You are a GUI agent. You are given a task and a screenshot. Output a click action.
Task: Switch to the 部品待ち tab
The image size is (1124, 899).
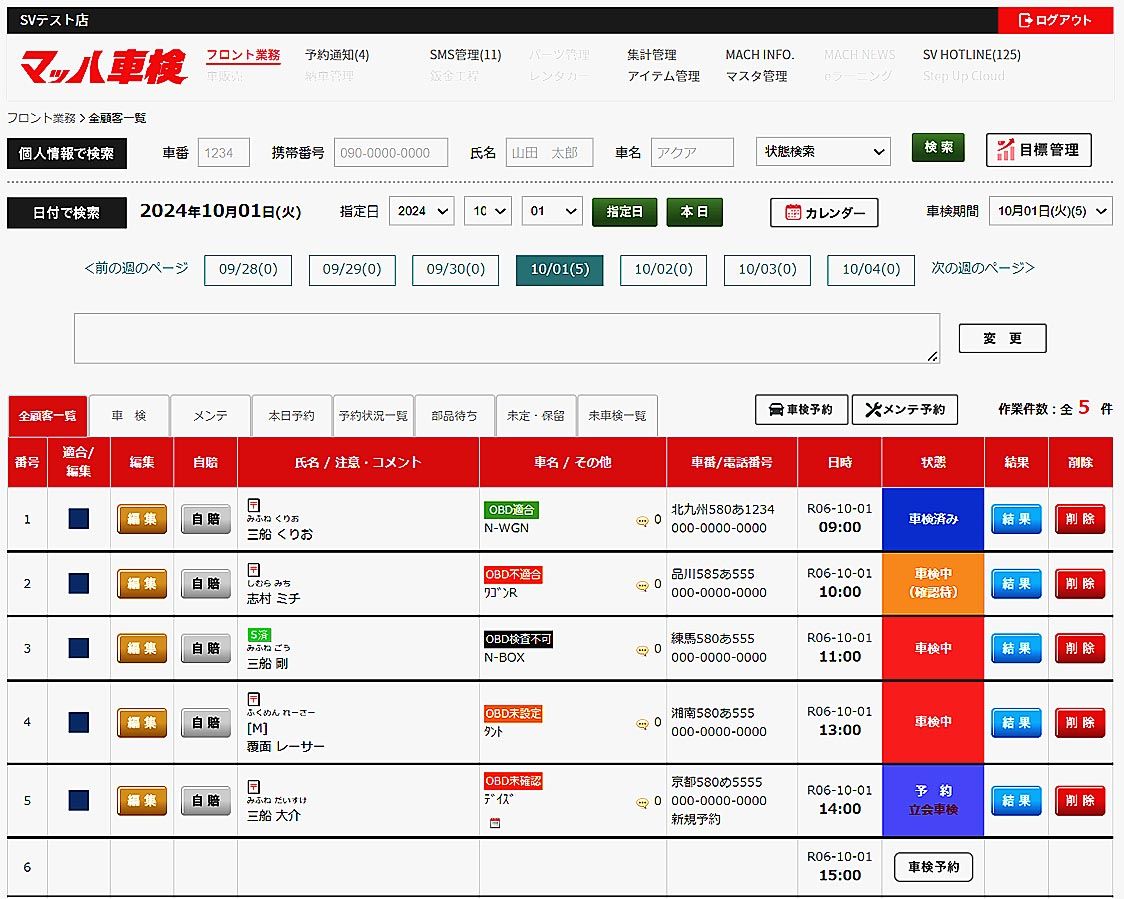454,416
